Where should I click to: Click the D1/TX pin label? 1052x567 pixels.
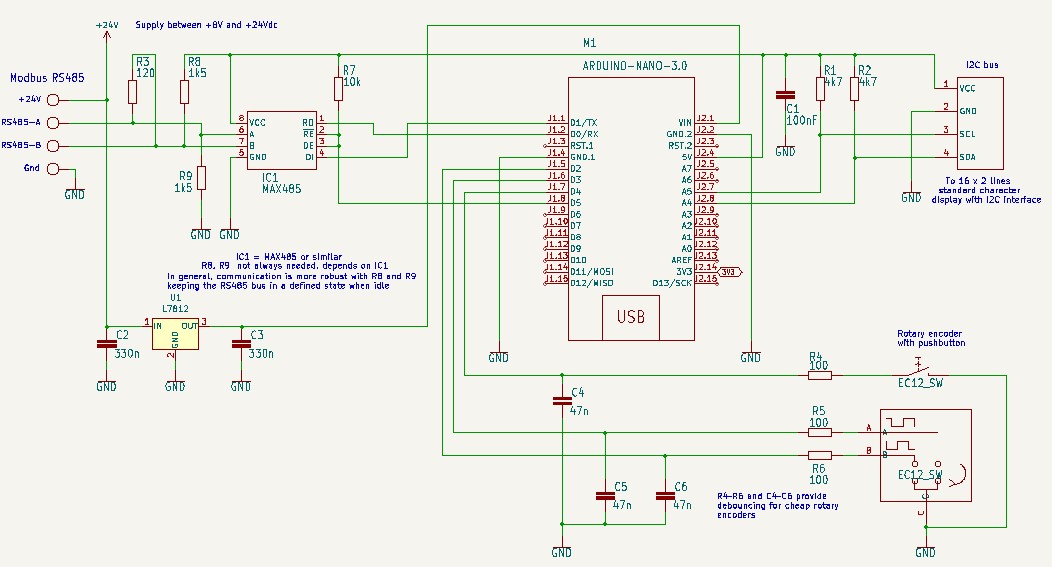(x=584, y=123)
